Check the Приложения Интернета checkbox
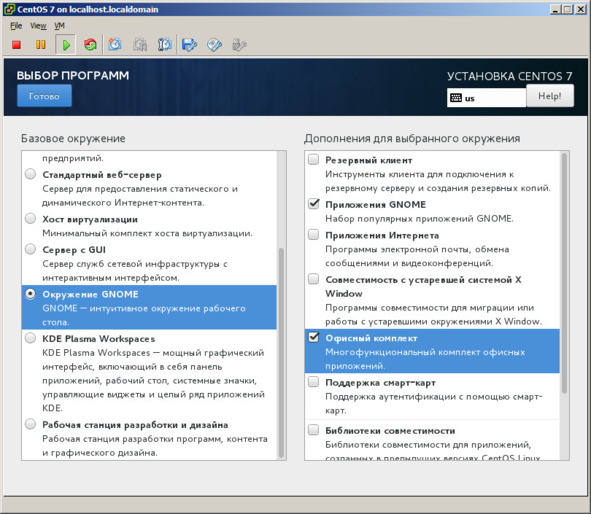Screen dimensions: 591x514 coord(314,234)
